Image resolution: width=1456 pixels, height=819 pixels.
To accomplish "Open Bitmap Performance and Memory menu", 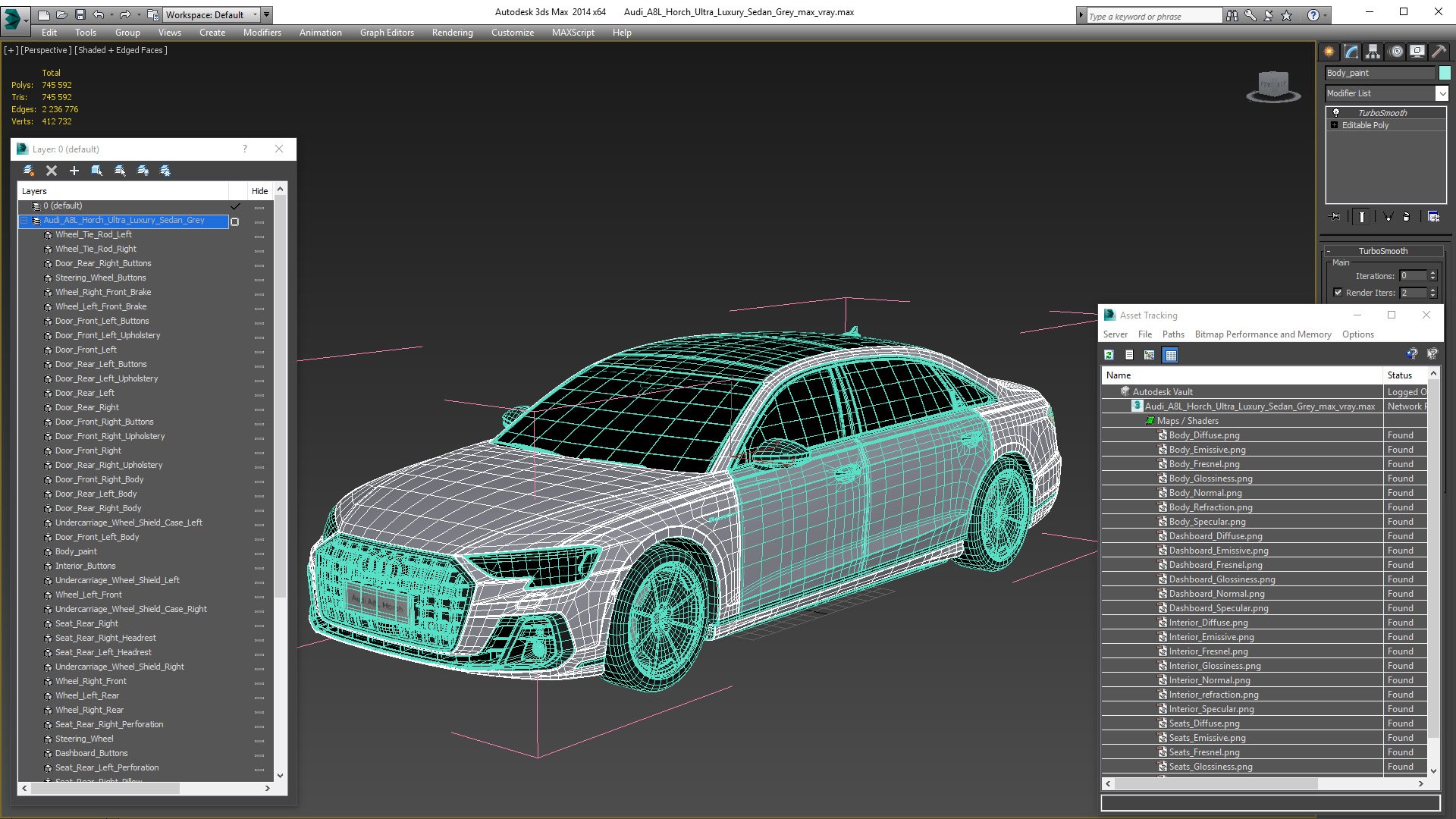I will point(1263,334).
